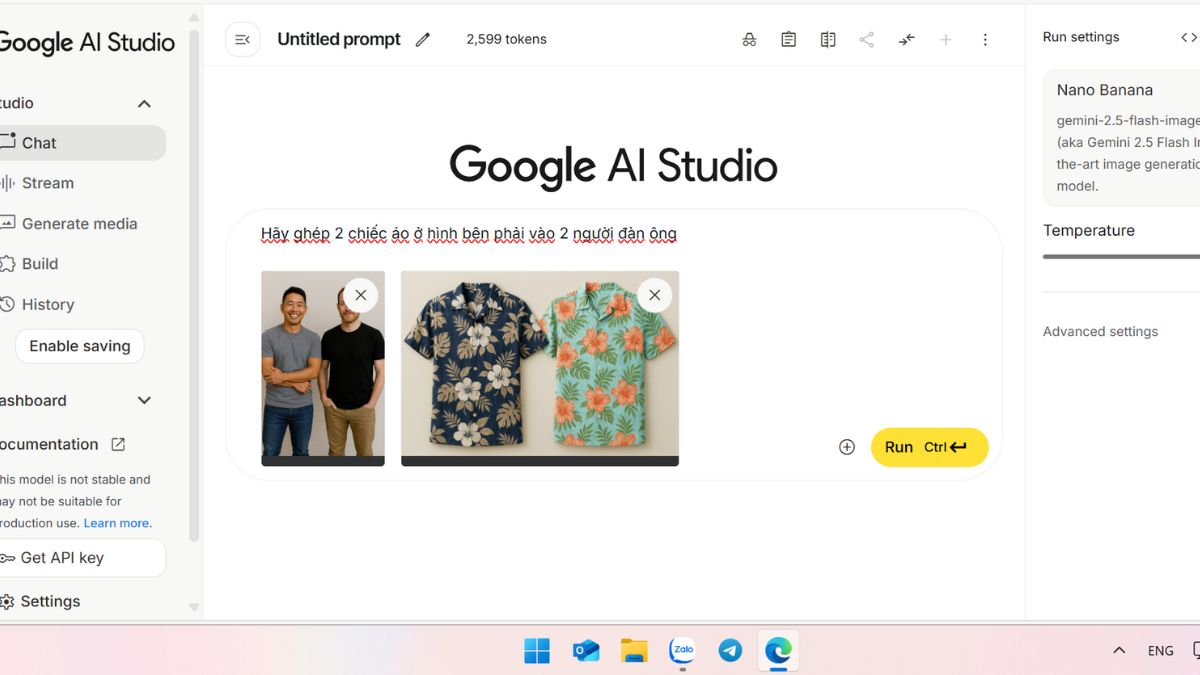Click the 2,599 tokens count
Viewport: 1200px width, 675px height.
click(506, 39)
